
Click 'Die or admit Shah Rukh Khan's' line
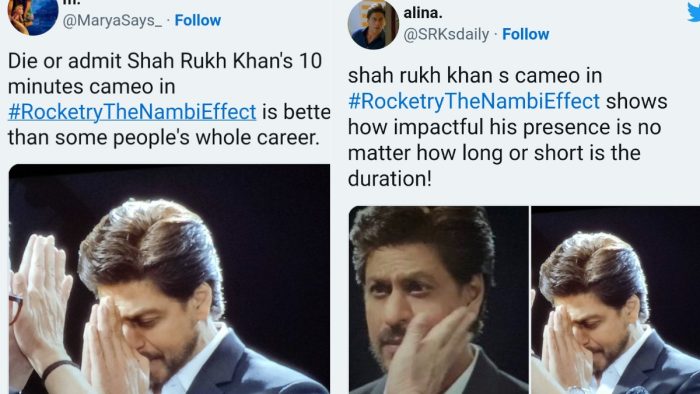[165, 61]
